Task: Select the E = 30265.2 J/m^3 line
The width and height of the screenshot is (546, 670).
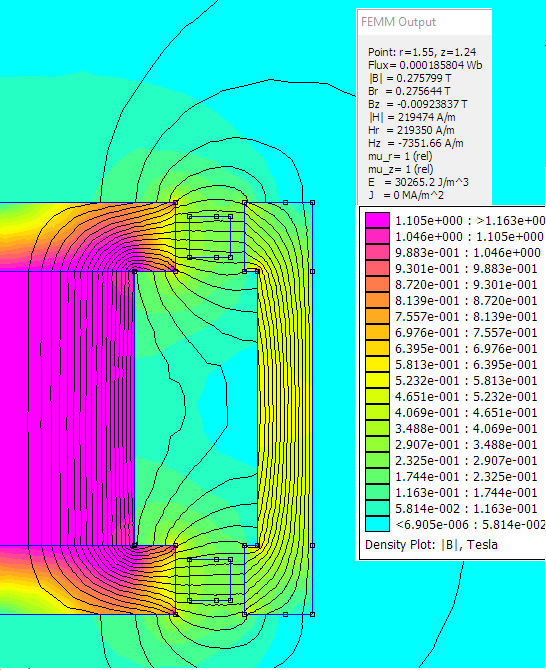Action: [x=418, y=182]
